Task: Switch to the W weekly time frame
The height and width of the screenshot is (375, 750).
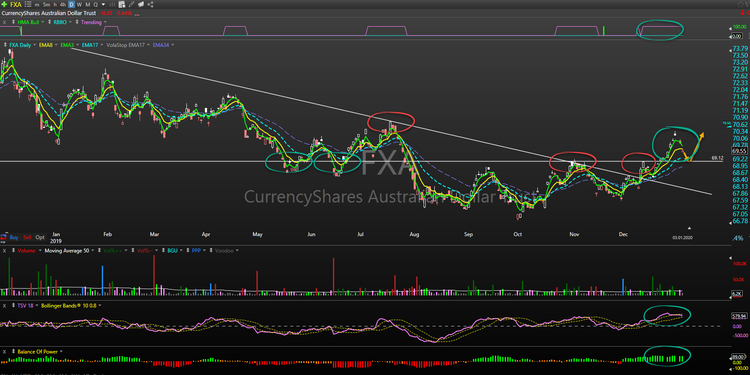Action: click(x=79, y=4)
